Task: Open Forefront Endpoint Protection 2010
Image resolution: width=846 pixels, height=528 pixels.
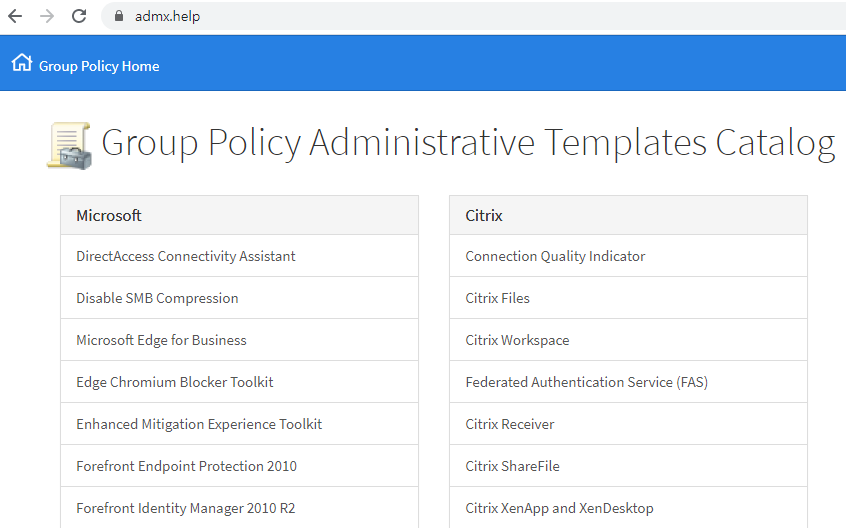Action: [240, 467]
